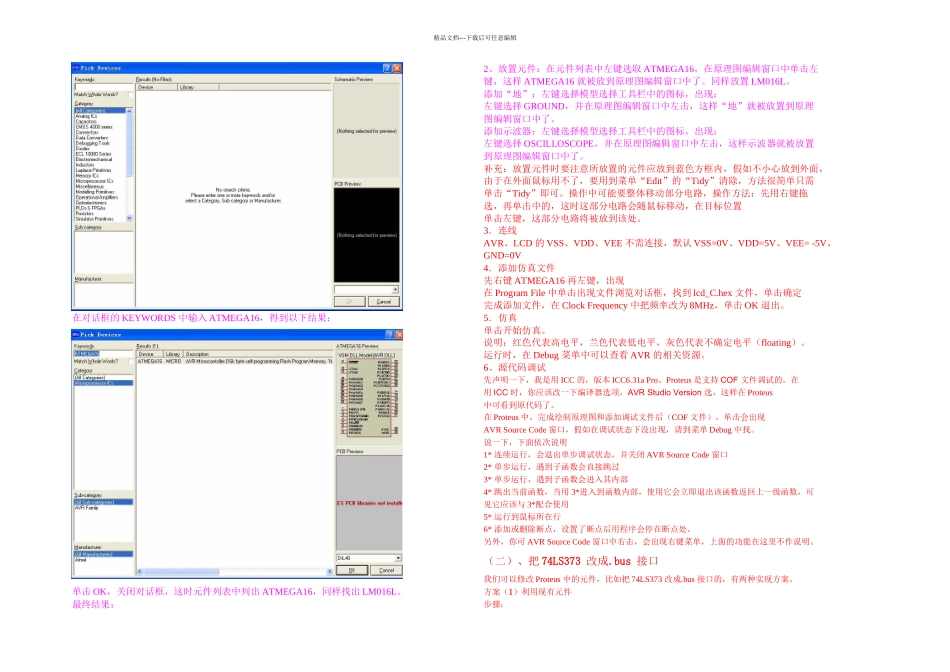Viewport: 950px width, 672px height.
Task: Tick Match Whole Words in the ATMEGA16-results dialog
Action: [131, 361]
